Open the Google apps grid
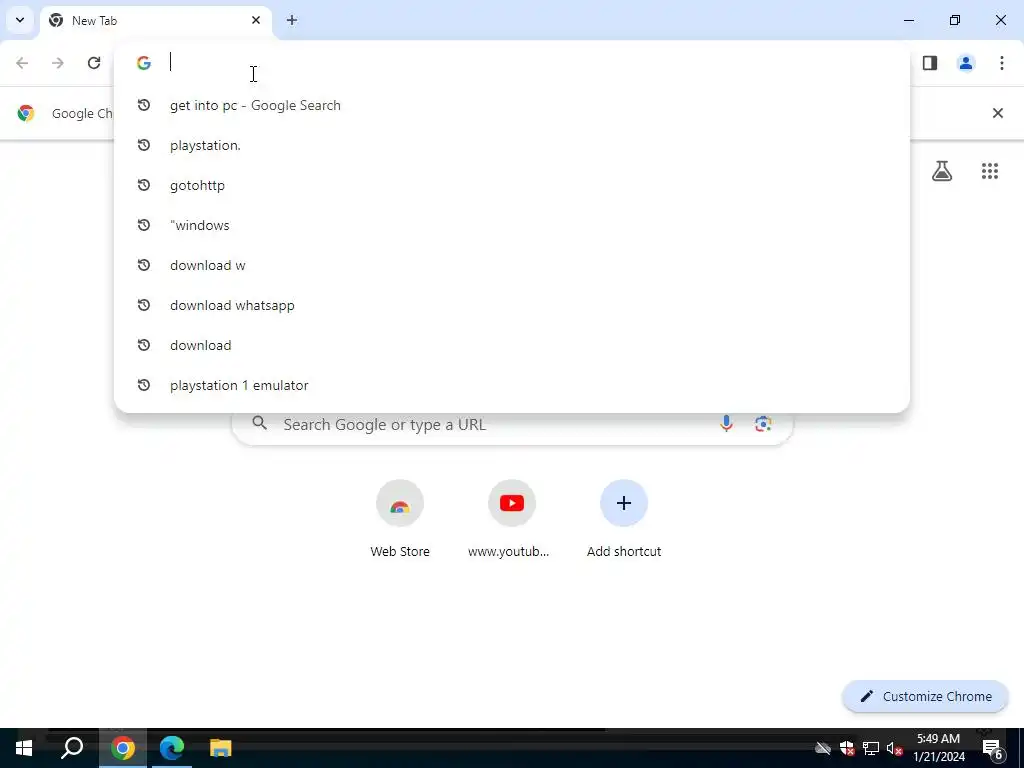Image resolution: width=1024 pixels, height=768 pixels. coord(990,171)
